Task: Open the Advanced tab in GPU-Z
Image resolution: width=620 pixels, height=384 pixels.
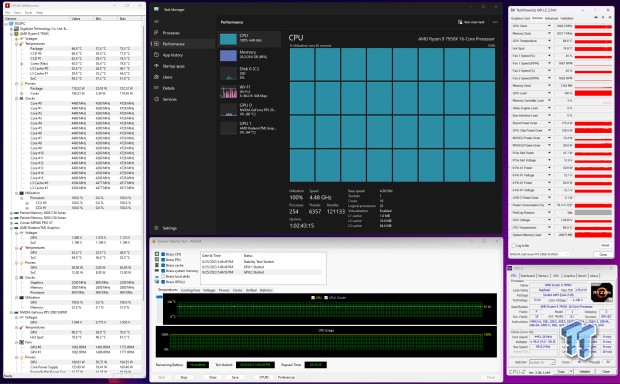Action: tap(552, 18)
